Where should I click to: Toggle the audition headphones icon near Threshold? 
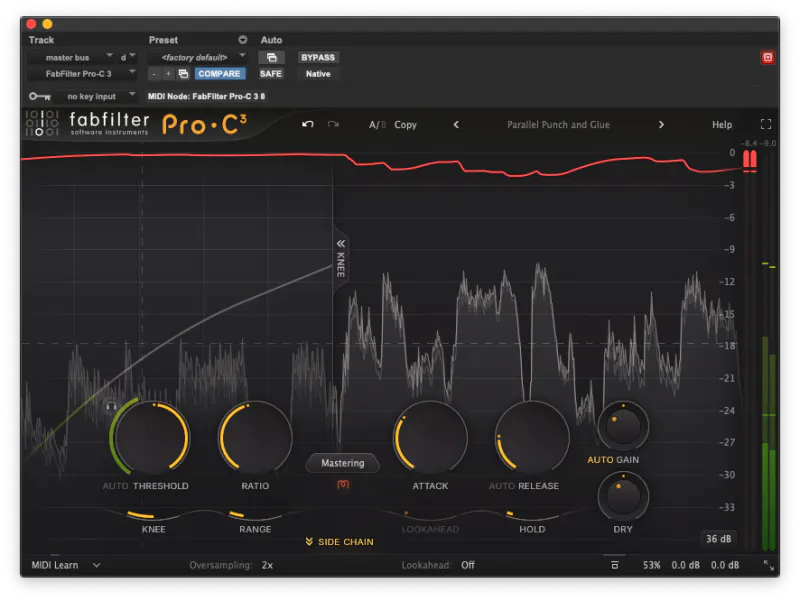point(111,407)
